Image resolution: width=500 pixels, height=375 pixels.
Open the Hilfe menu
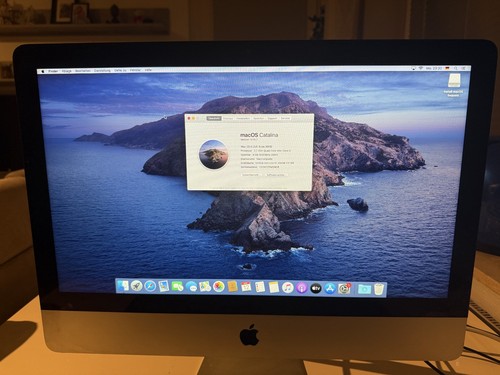pyautogui.click(x=148, y=70)
